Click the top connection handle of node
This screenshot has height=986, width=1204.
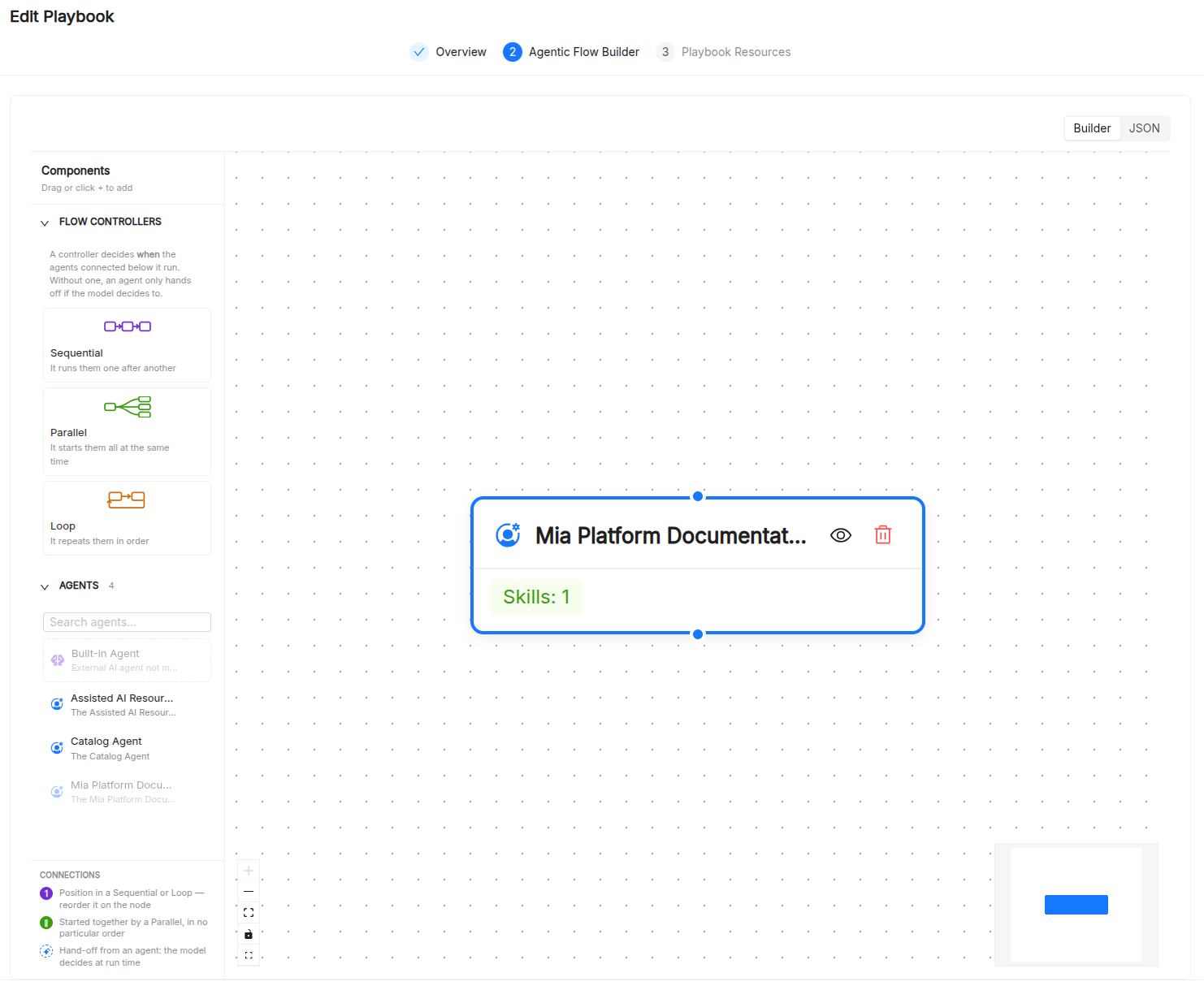pos(698,496)
